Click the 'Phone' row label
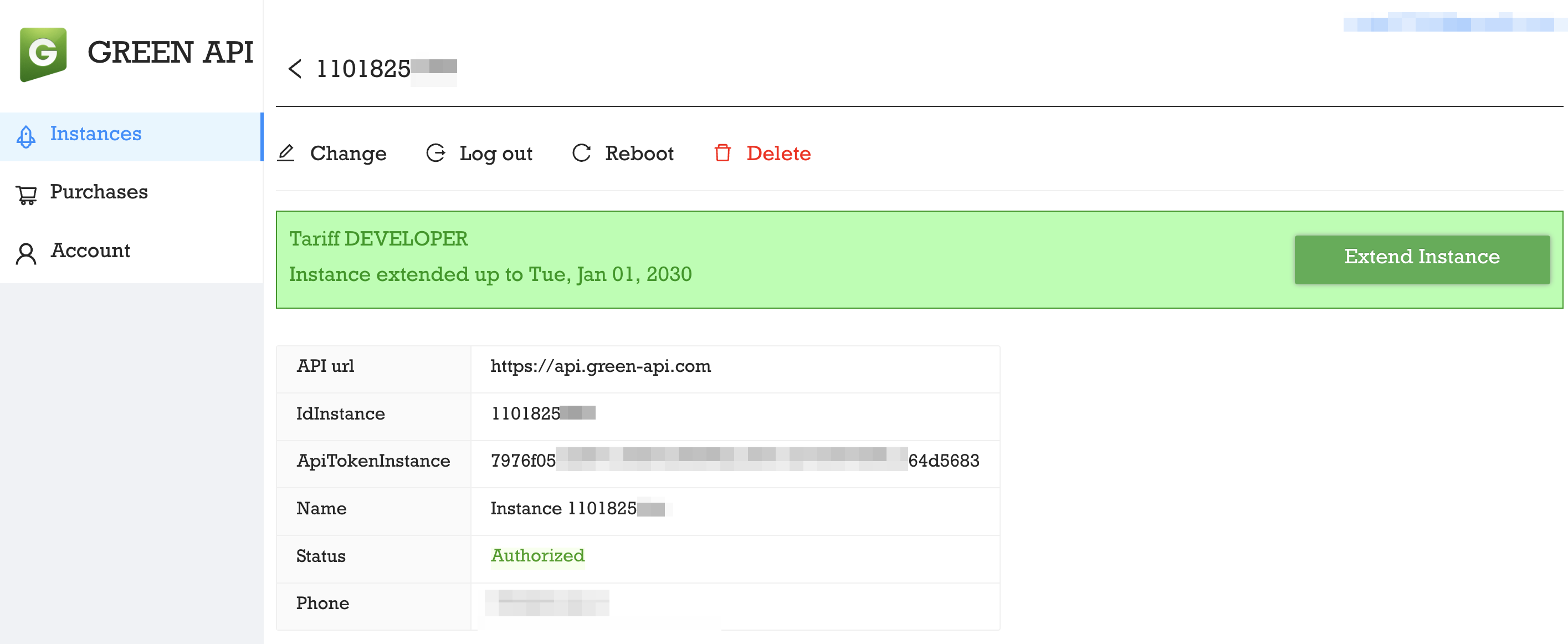 coord(323,604)
